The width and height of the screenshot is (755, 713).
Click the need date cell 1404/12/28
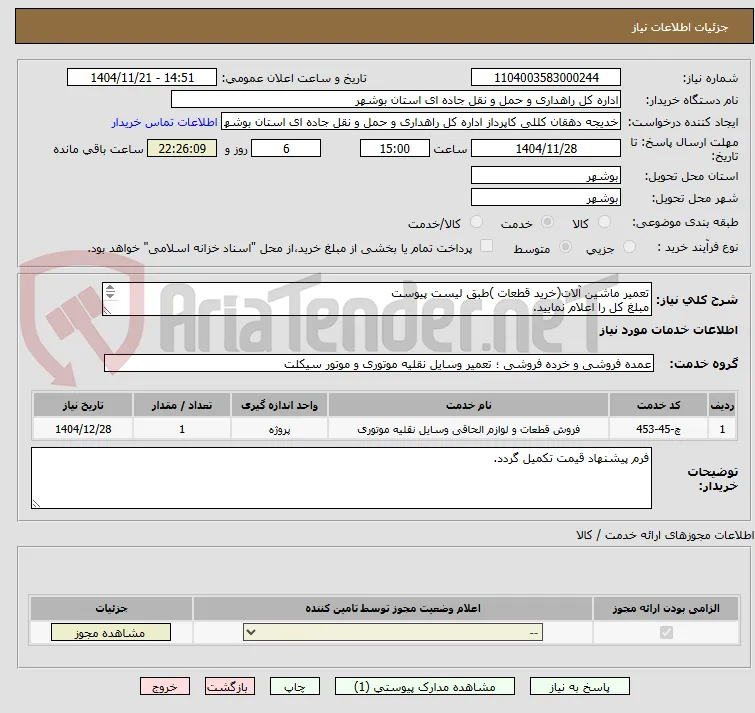pos(83,429)
